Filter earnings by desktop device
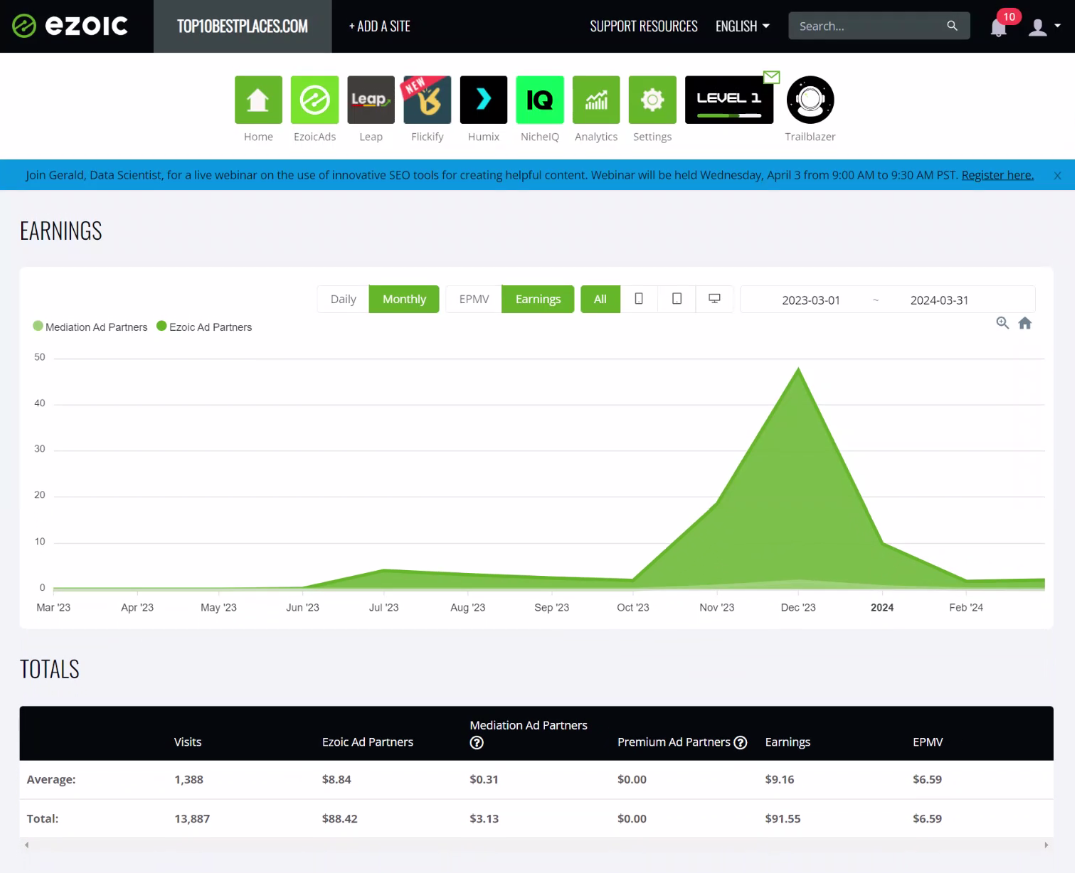The height and width of the screenshot is (875, 1075). [x=714, y=299]
